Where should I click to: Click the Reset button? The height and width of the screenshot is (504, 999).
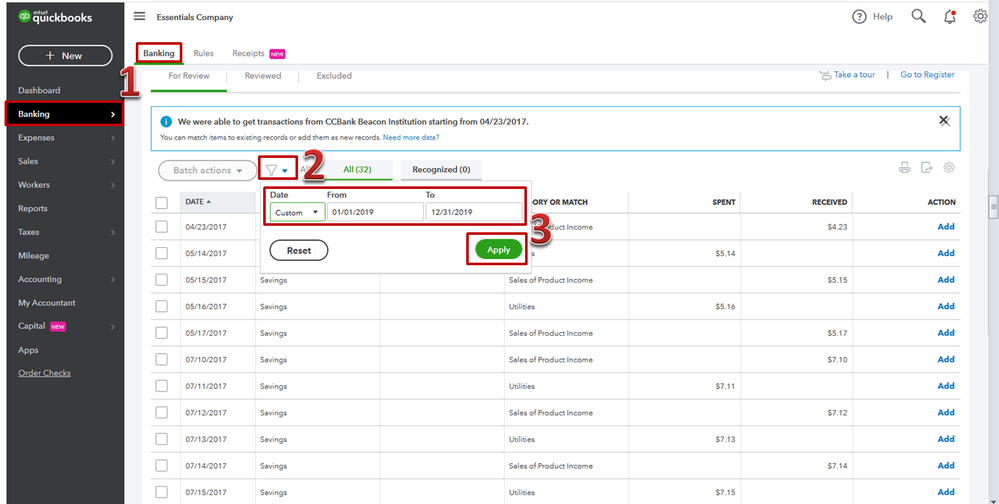pyautogui.click(x=299, y=250)
